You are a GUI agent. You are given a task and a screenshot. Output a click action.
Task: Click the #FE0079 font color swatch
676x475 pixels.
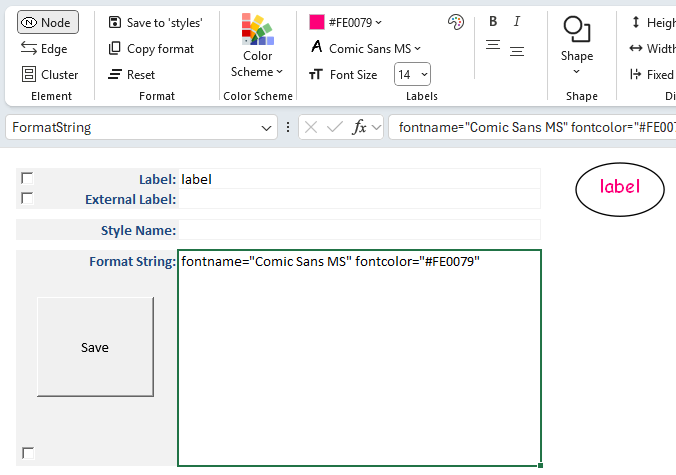click(x=317, y=22)
